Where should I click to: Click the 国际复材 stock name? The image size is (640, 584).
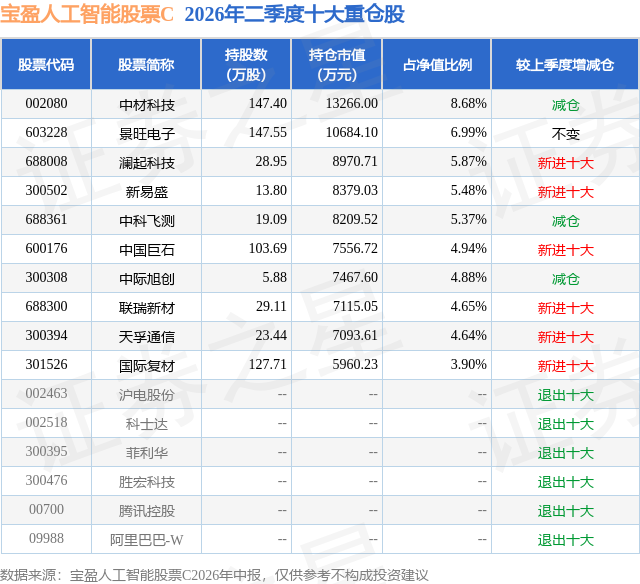(147, 365)
